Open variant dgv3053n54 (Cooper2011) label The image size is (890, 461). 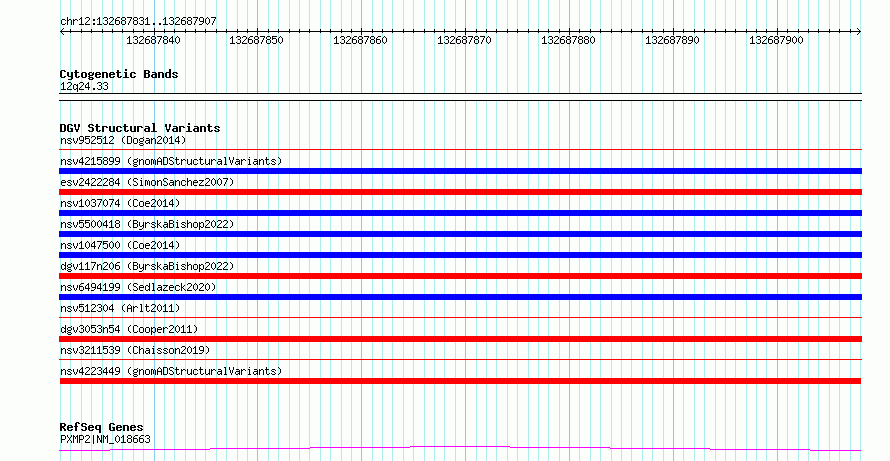(129, 329)
